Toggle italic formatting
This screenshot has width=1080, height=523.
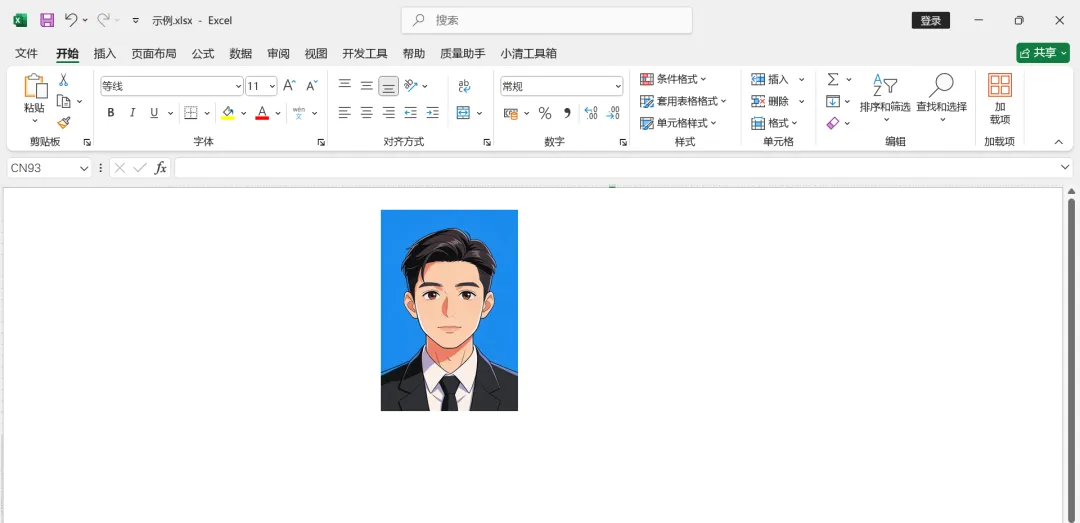coord(132,113)
